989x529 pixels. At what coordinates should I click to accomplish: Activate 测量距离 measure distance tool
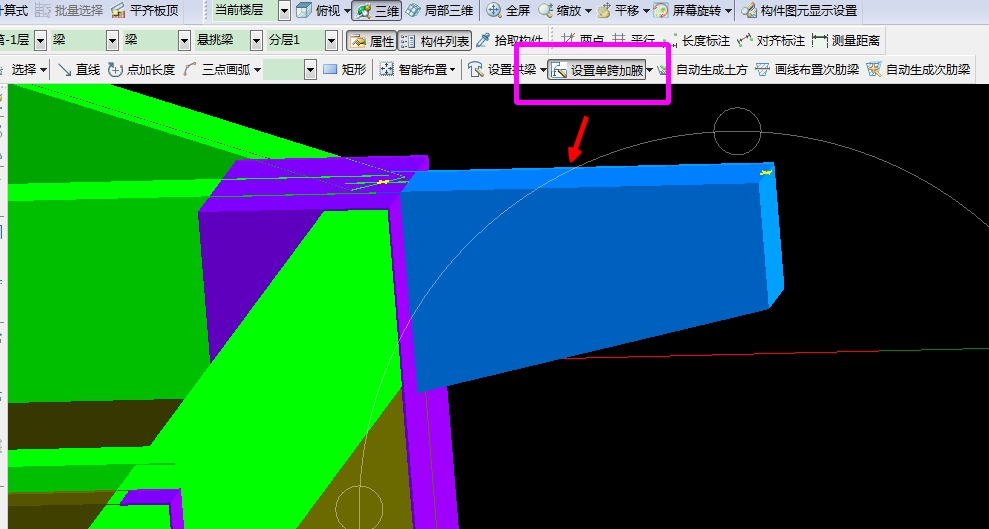tap(846, 41)
